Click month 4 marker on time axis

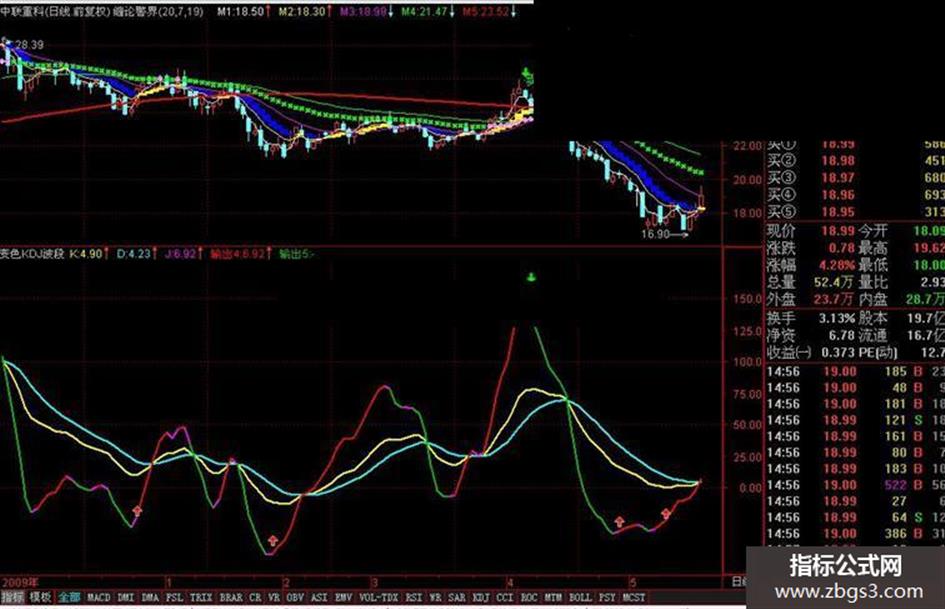tap(510, 582)
